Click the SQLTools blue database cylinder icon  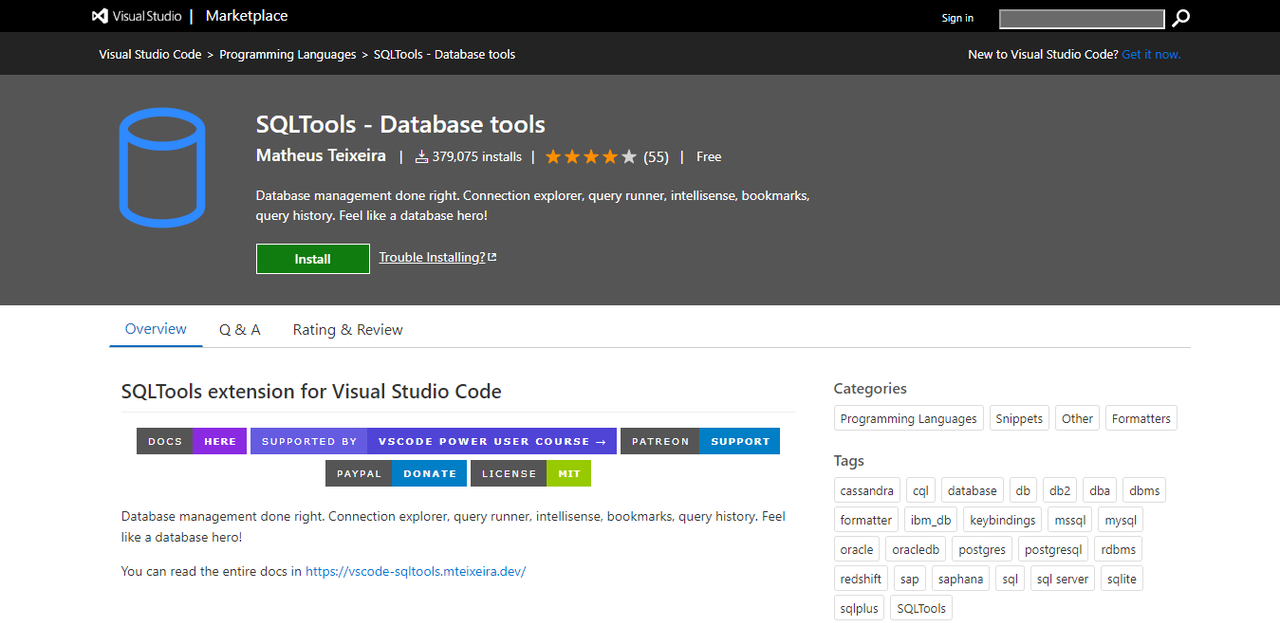[x=162, y=166]
